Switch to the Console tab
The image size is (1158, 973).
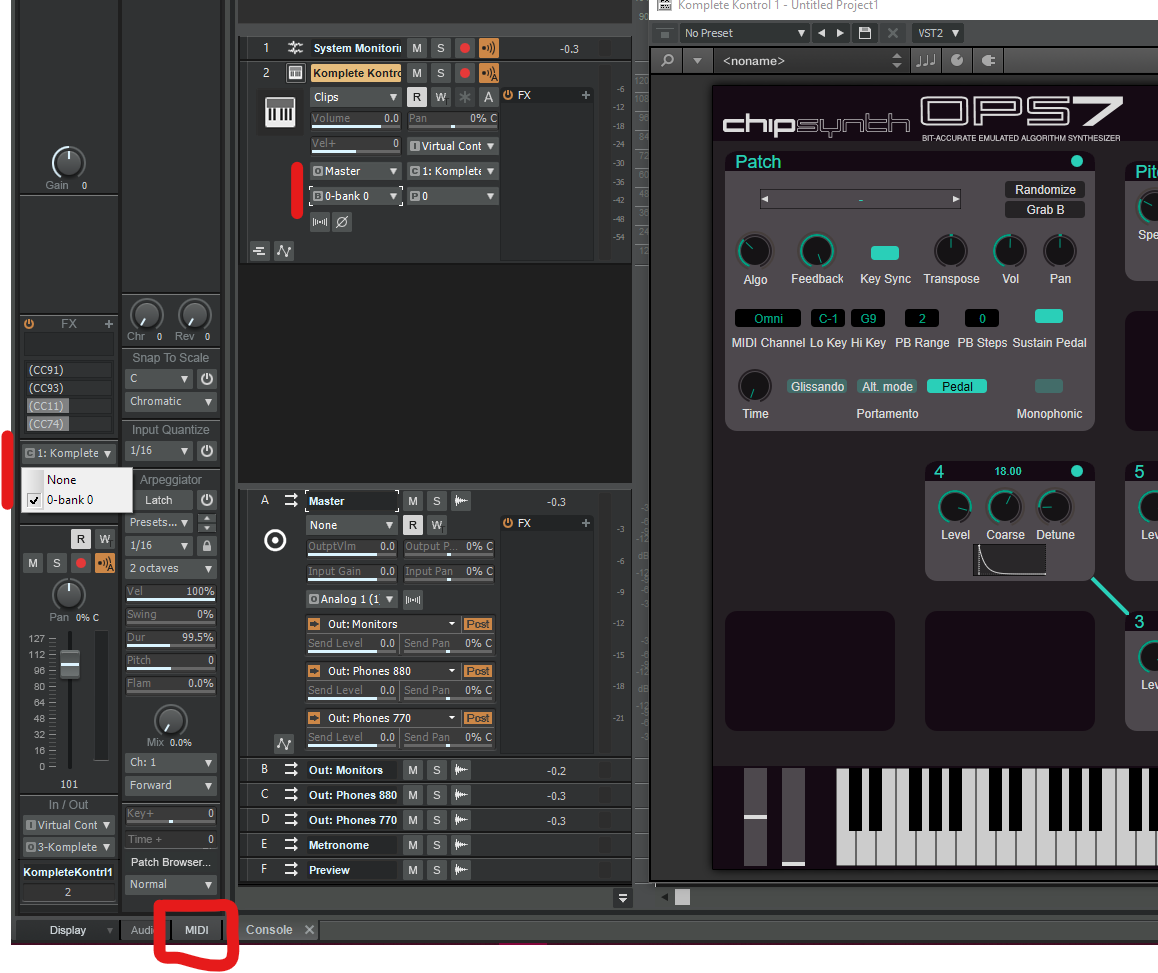tap(269, 929)
